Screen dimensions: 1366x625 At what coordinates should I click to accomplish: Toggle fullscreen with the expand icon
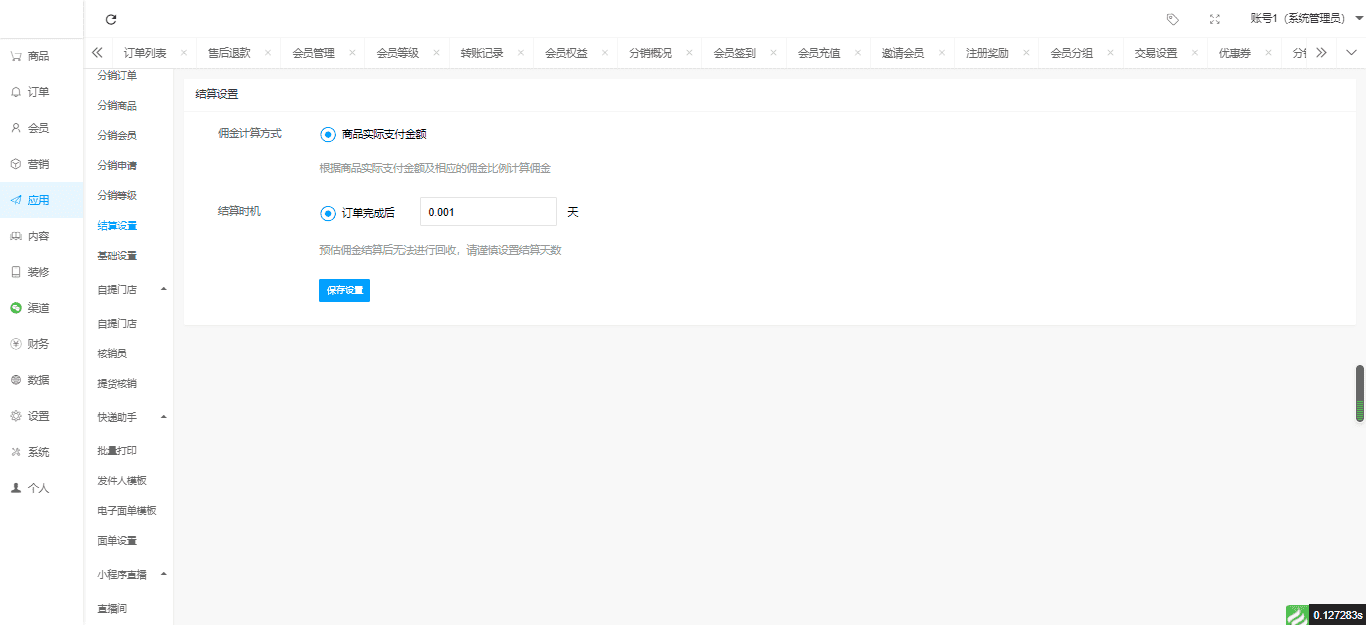[x=1215, y=19]
